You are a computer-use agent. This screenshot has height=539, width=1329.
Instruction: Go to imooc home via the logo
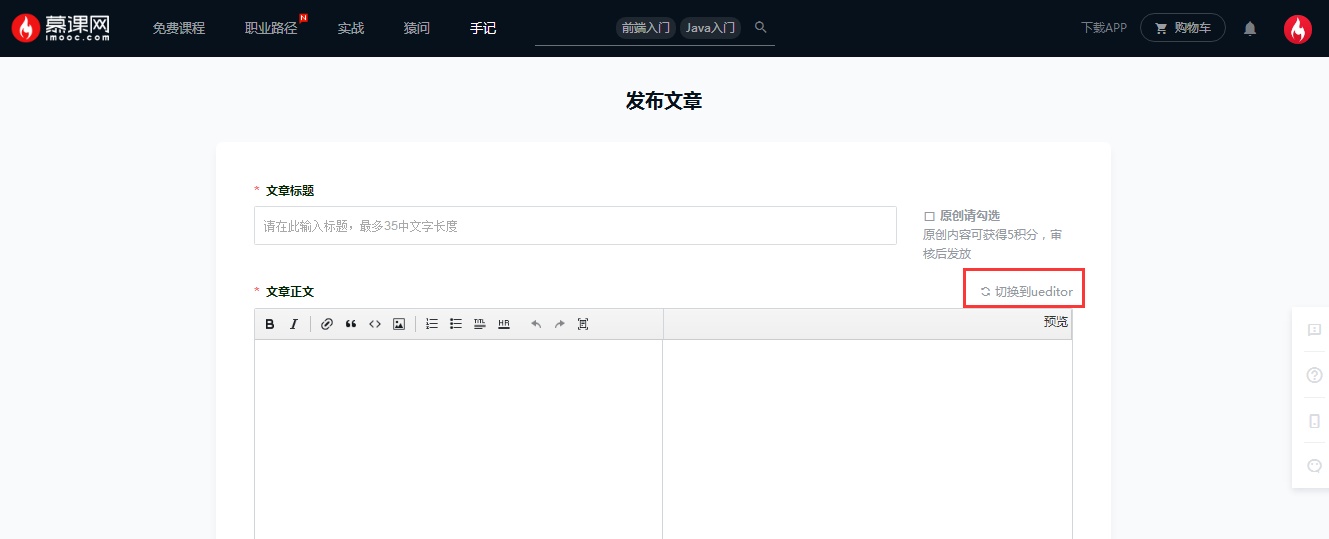pos(61,28)
